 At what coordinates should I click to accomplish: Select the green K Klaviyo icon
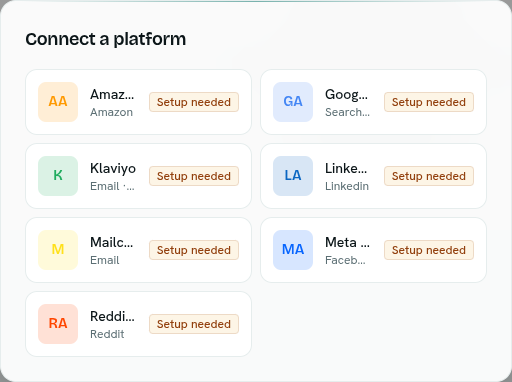pos(58,176)
